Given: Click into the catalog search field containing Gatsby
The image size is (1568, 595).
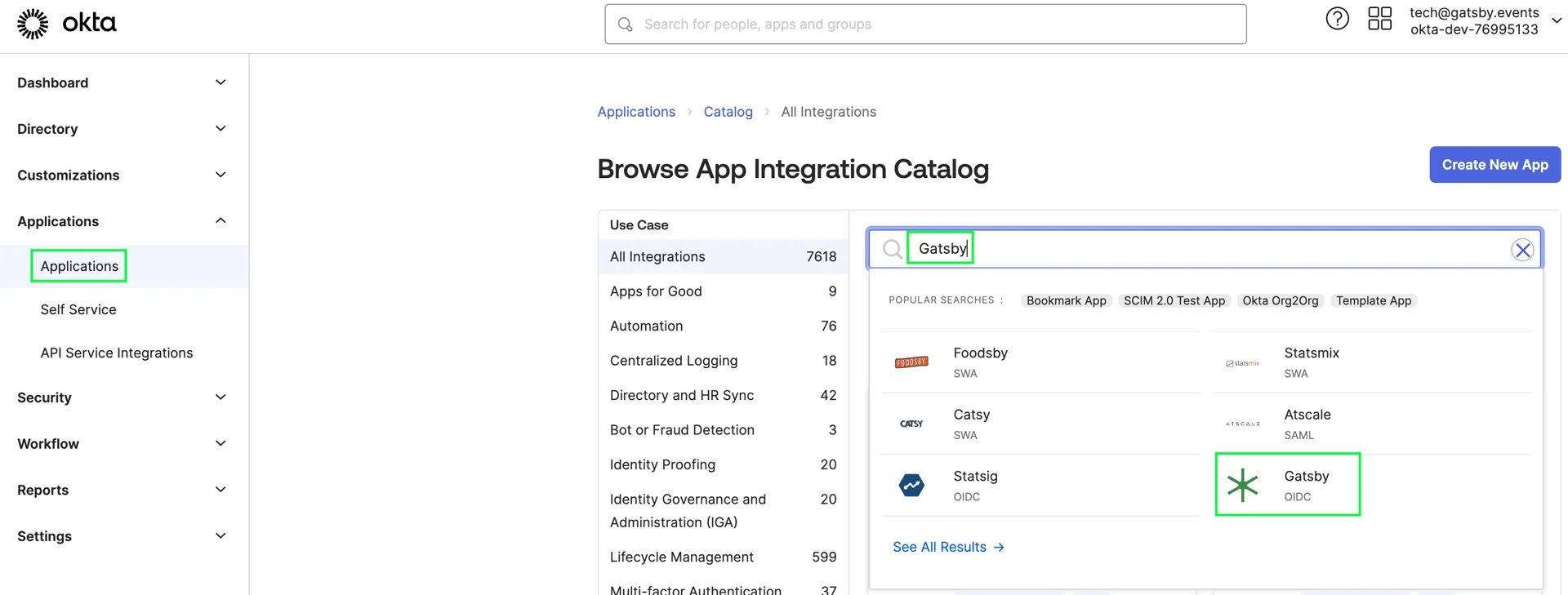Looking at the screenshot, I should point(1205,249).
